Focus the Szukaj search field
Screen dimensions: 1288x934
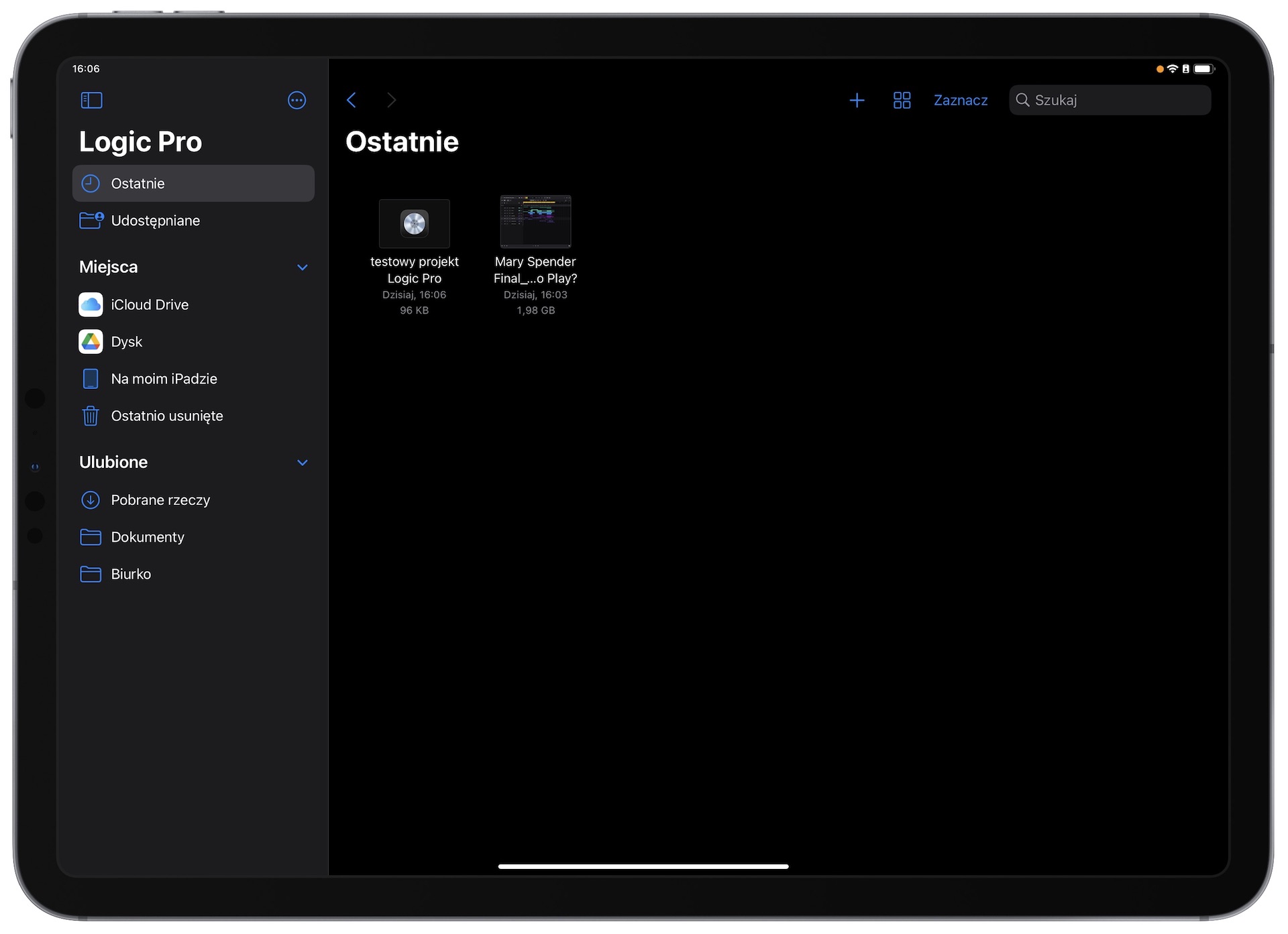pyautogui.click(x=1110, y=101)
